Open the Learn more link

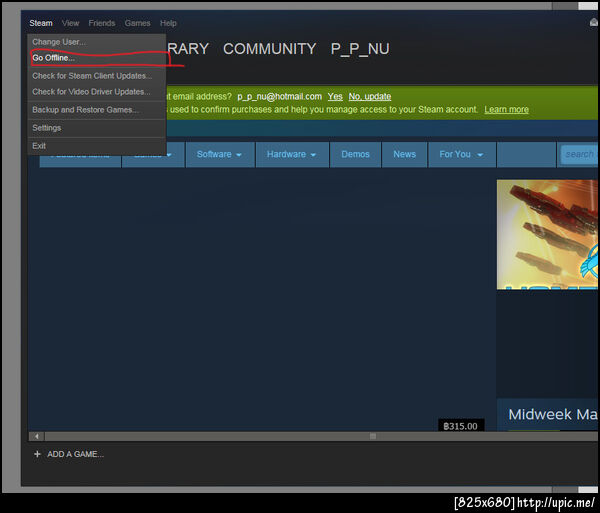pos(506,109)
